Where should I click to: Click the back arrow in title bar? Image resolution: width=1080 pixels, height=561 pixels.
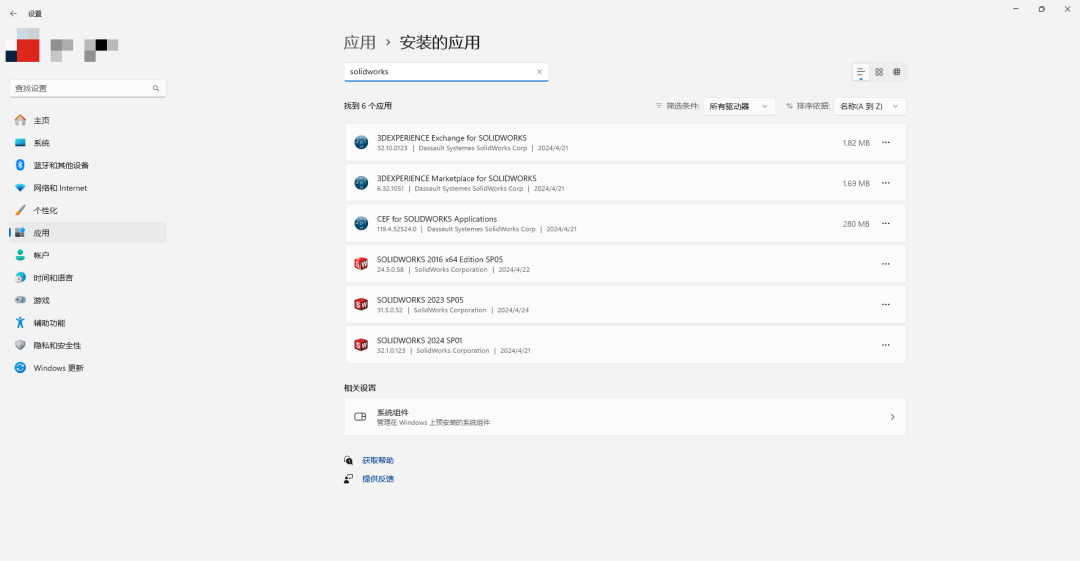tap(13, 13)
